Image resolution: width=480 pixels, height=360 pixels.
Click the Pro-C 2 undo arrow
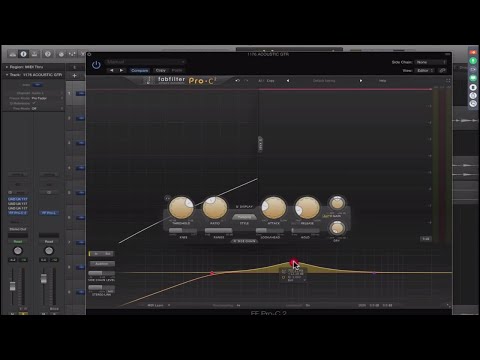[x=237, y=81]
